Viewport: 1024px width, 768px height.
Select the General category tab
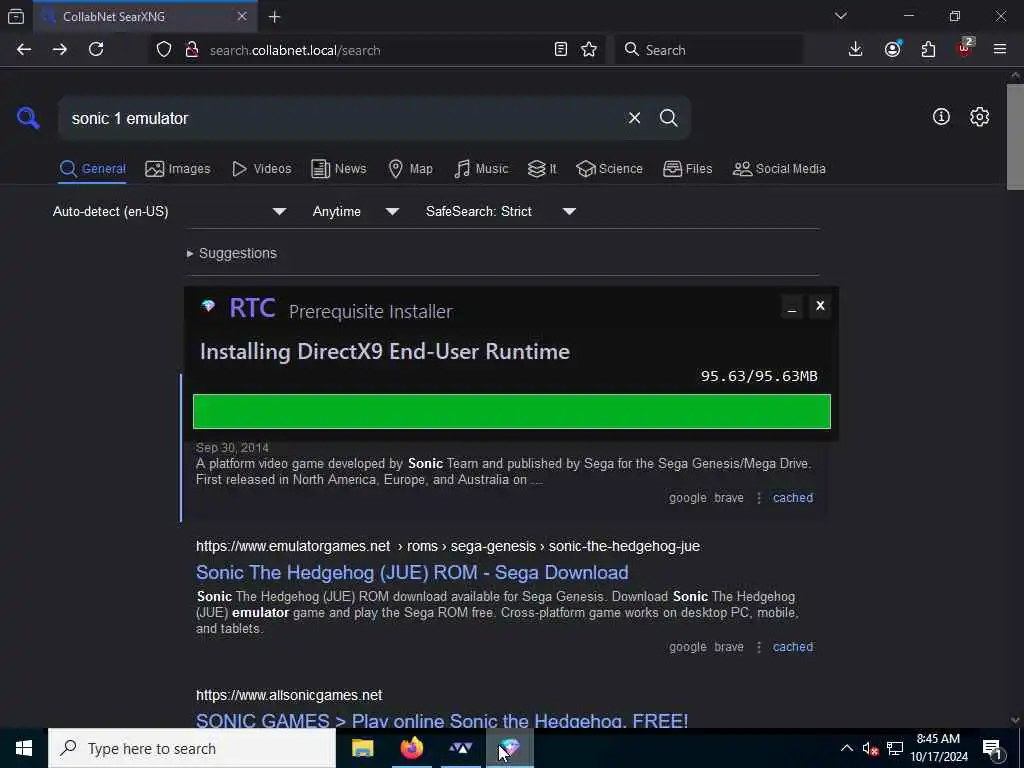92,168
